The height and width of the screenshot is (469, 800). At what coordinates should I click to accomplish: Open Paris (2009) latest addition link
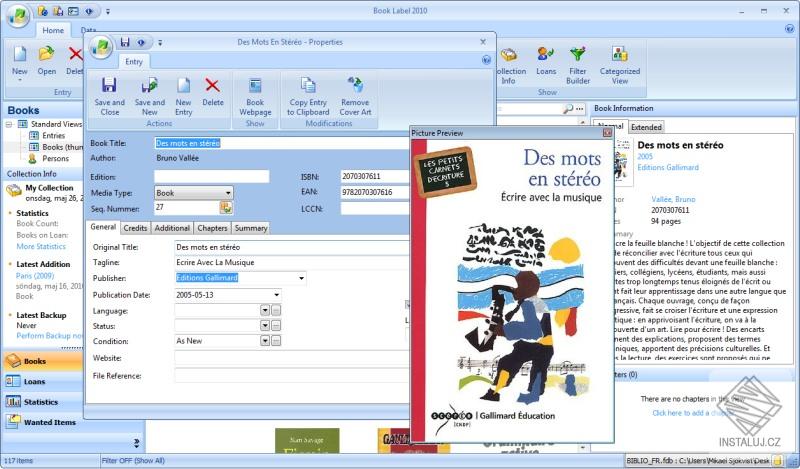[x=35, y=276]
